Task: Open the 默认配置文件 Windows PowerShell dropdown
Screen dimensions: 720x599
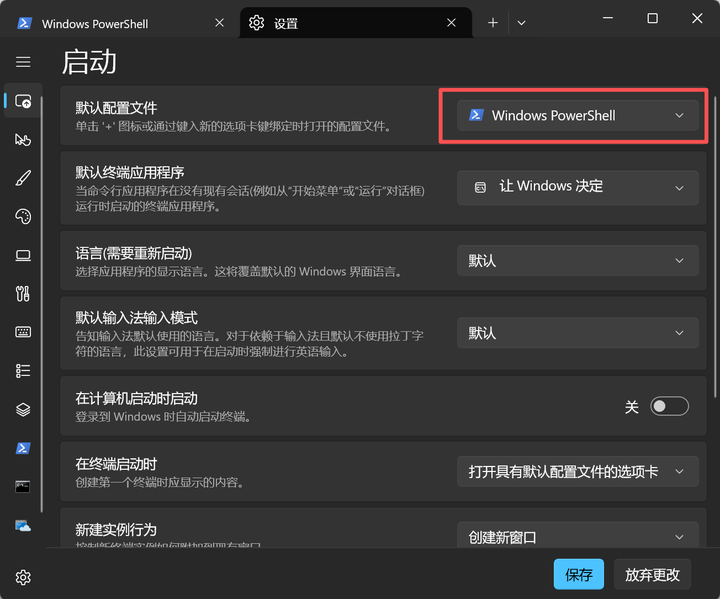Action: 578,116
